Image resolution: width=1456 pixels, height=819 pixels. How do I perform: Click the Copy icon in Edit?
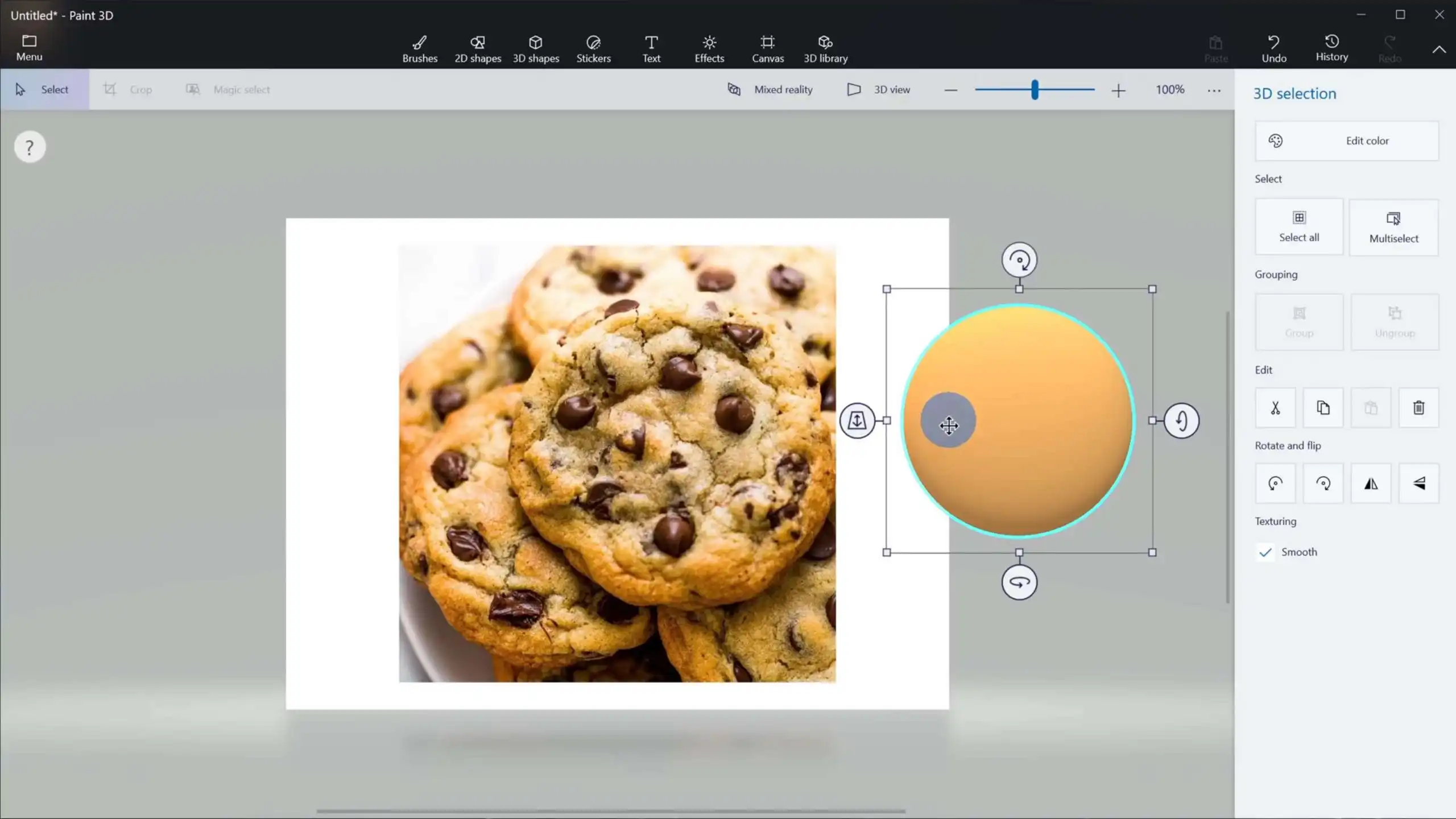pyautogui.click(x=1323, y=408)
